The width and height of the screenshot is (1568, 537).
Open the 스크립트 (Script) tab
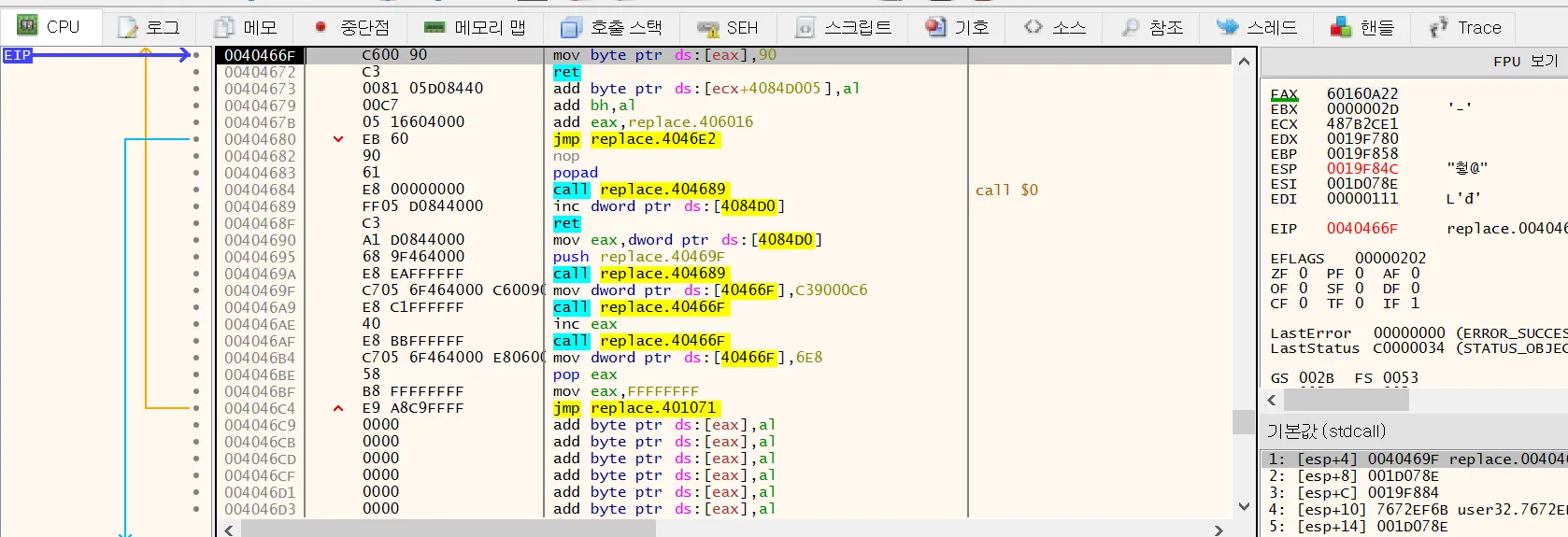pyautogui.click(x=857, y=28)
